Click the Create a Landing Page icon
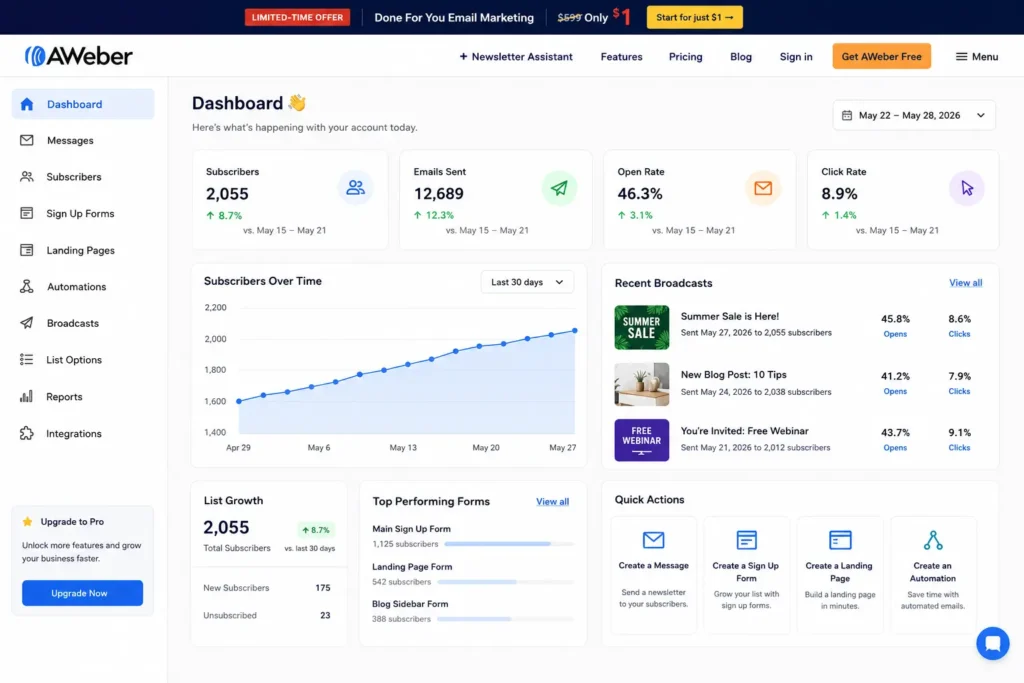1024x683 pixels. coord(840,540)
